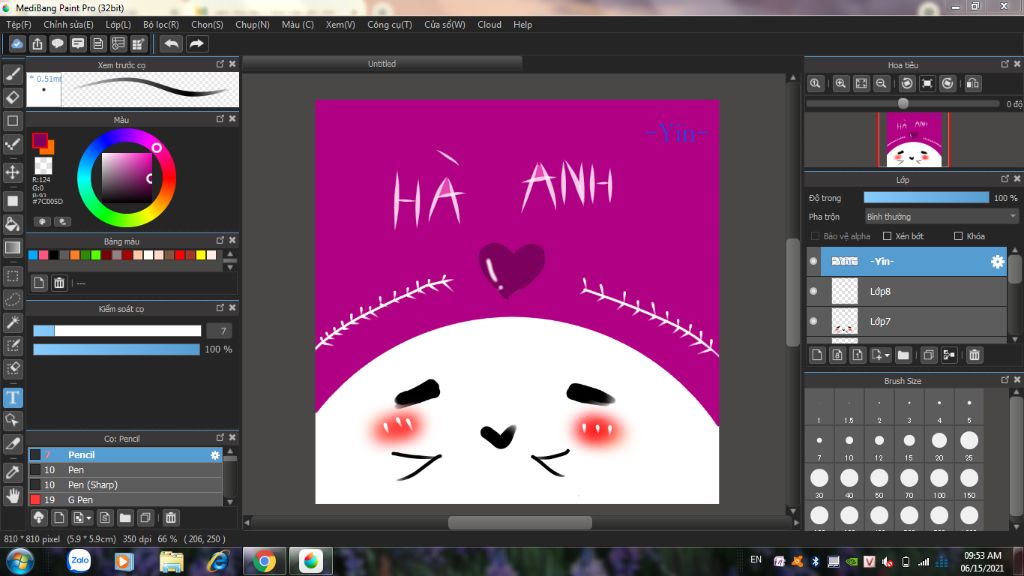The height and width of the screenshot is (576, 1024).
Task: Hide the Lớp8 layer
Action: pos(813,291)
